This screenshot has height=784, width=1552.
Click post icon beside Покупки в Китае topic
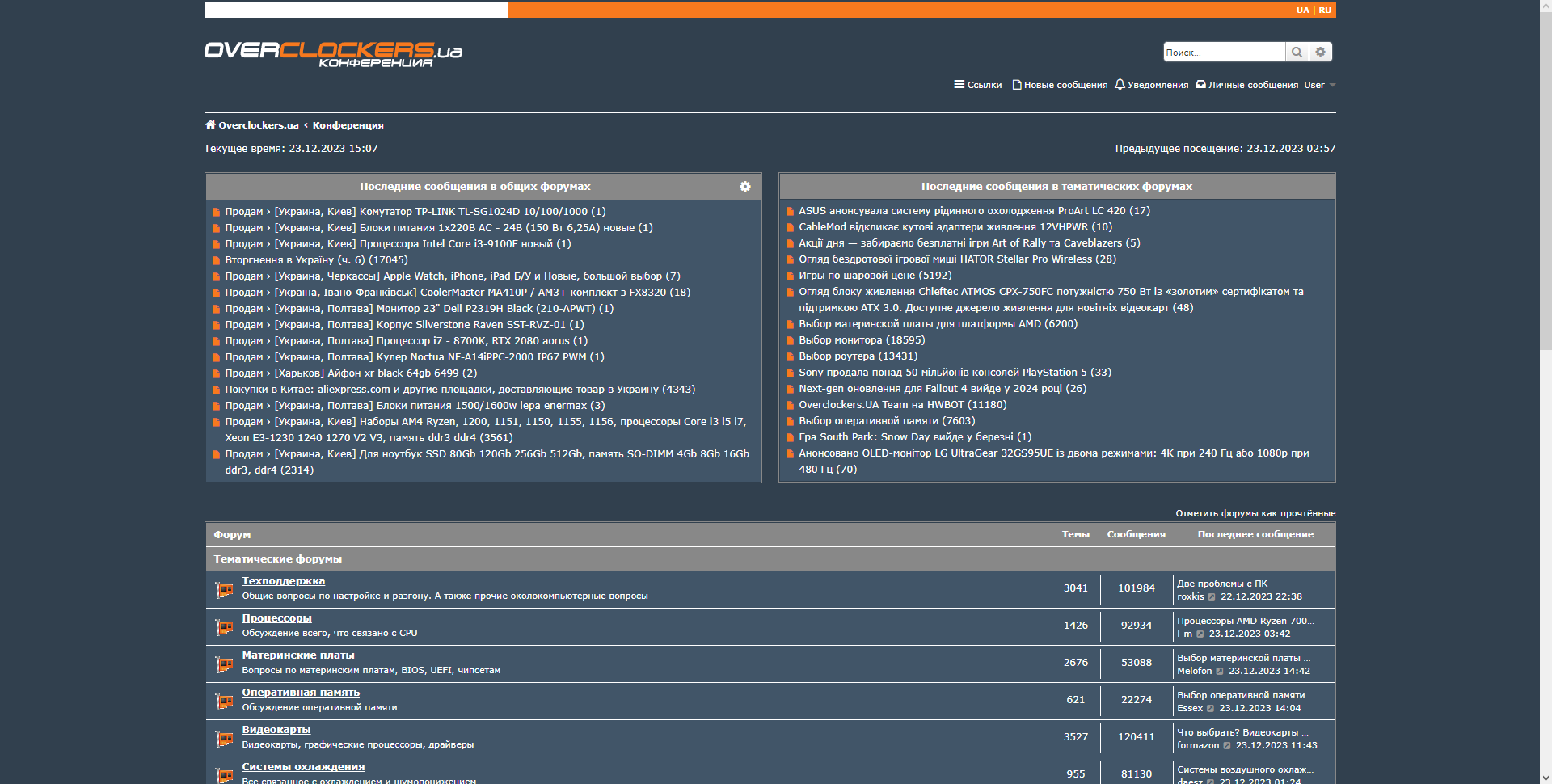pos(217,390)
